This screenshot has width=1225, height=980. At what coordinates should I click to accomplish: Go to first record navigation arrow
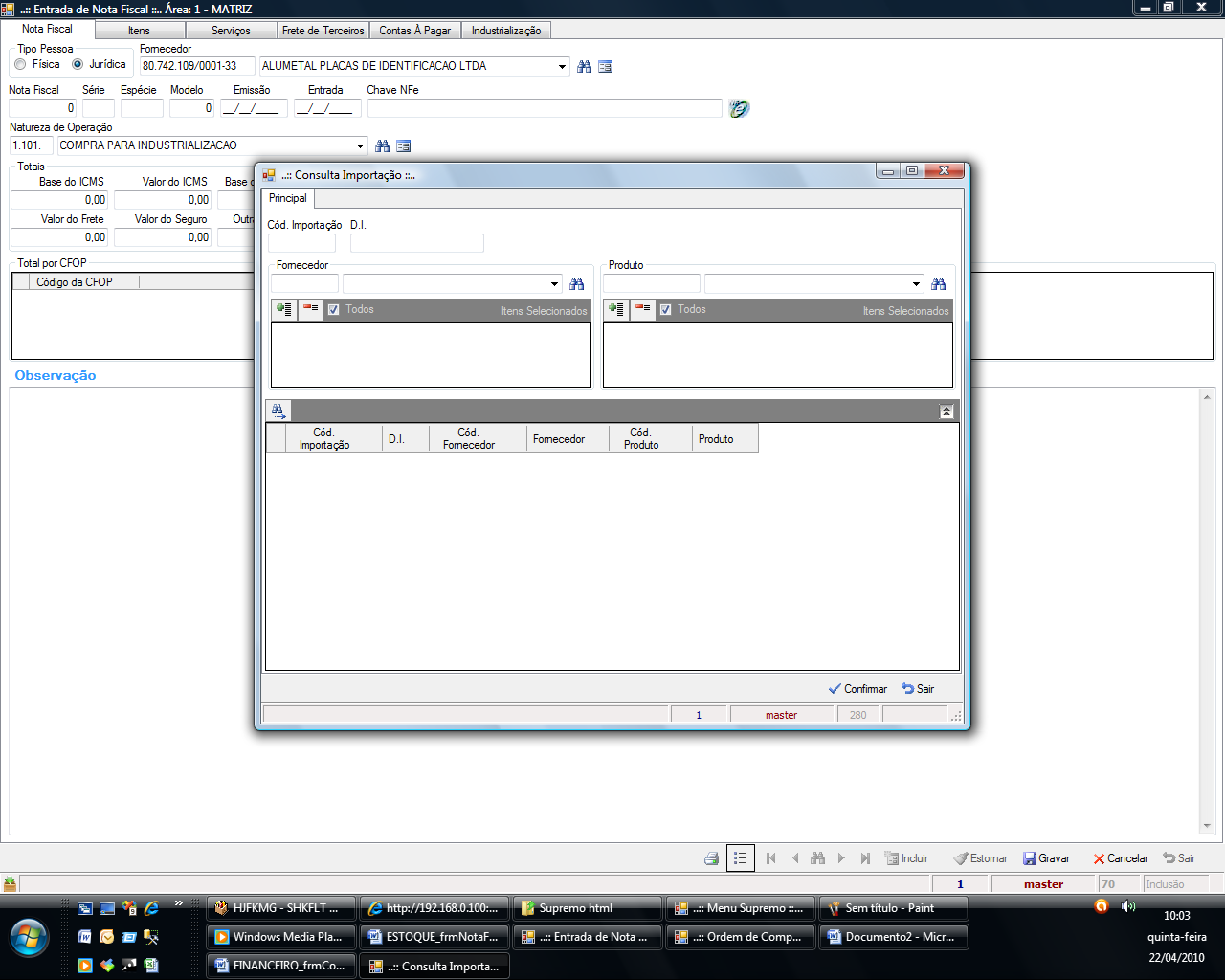point(771,858)
